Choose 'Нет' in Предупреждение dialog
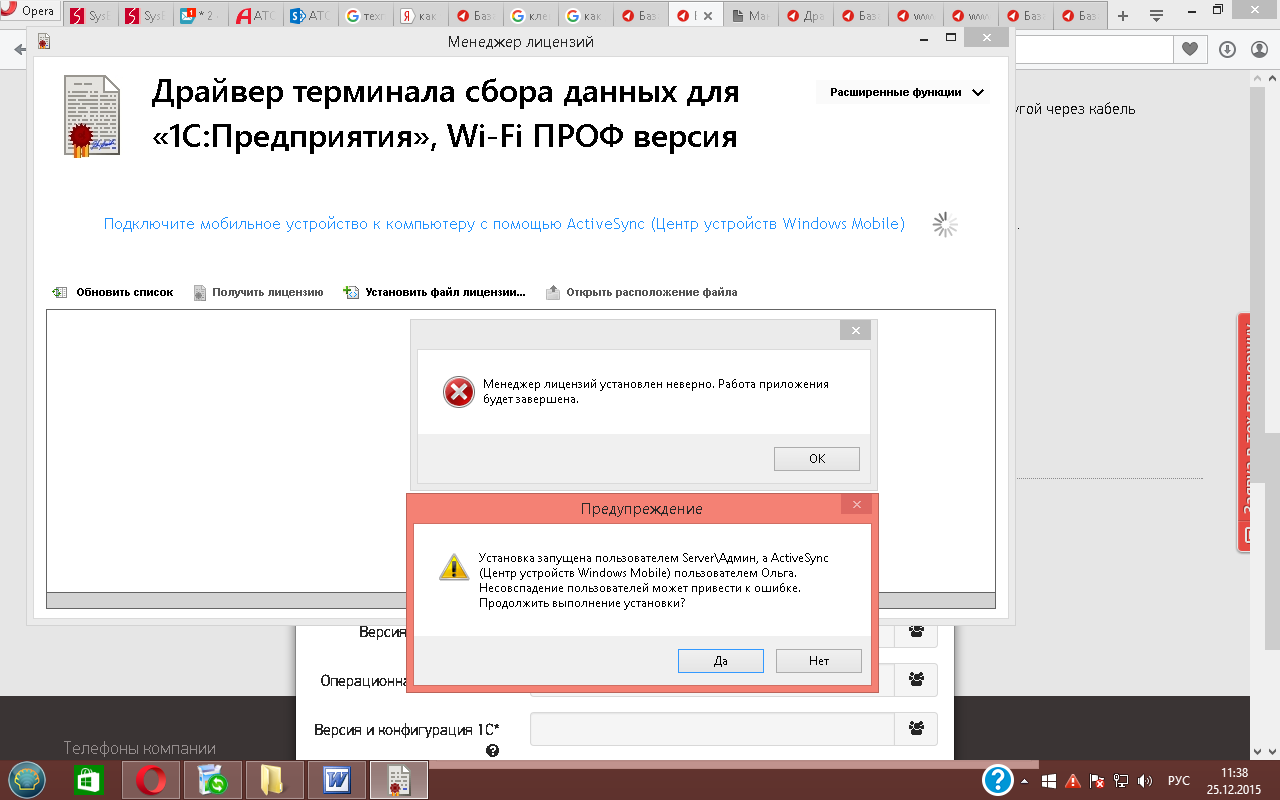 [x=819, y=661]
